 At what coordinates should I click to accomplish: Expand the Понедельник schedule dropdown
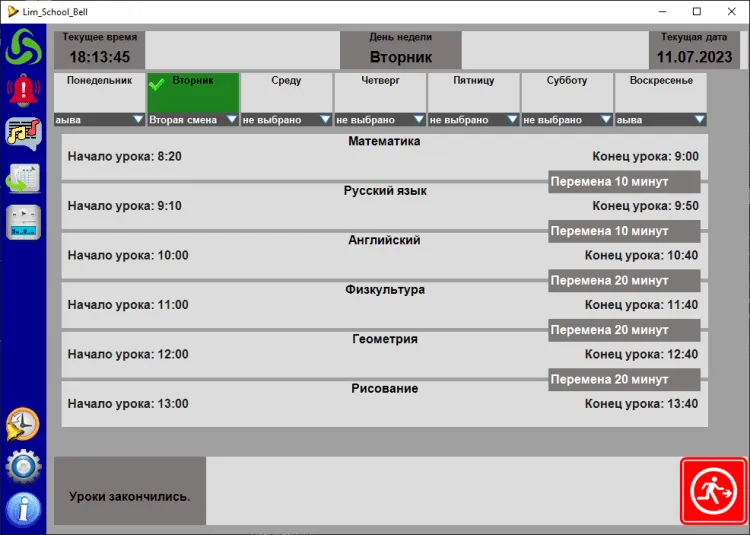(137, 120)
